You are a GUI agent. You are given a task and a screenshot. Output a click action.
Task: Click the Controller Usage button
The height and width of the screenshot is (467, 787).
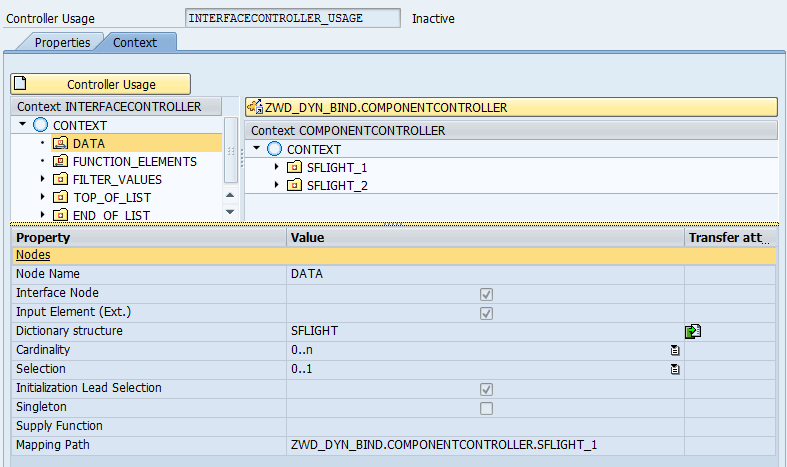tap(100, 84)
